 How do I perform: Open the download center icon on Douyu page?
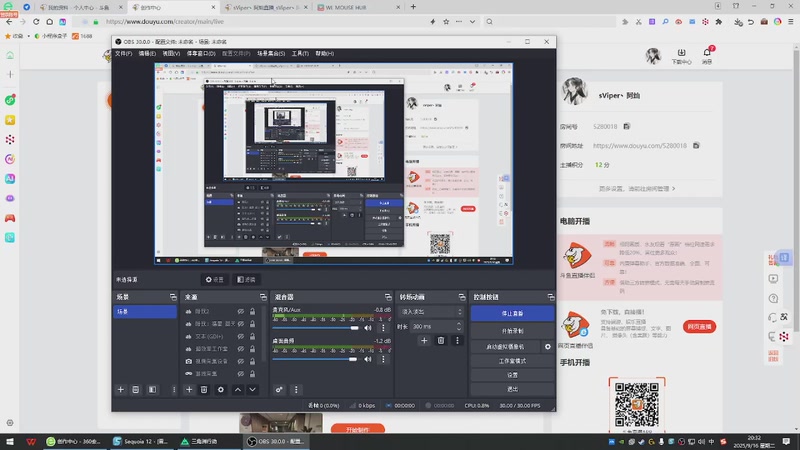pyautogui.click(x=682, y=56)
